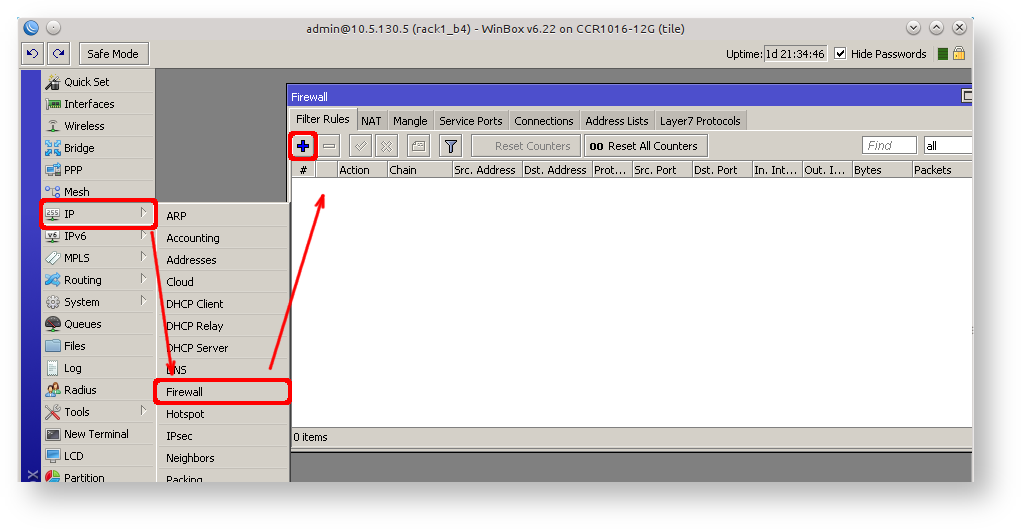The height and width of the screenshot is (530, 1022).
Task: Sort by the Chain column header
Action: coord(418,170)
